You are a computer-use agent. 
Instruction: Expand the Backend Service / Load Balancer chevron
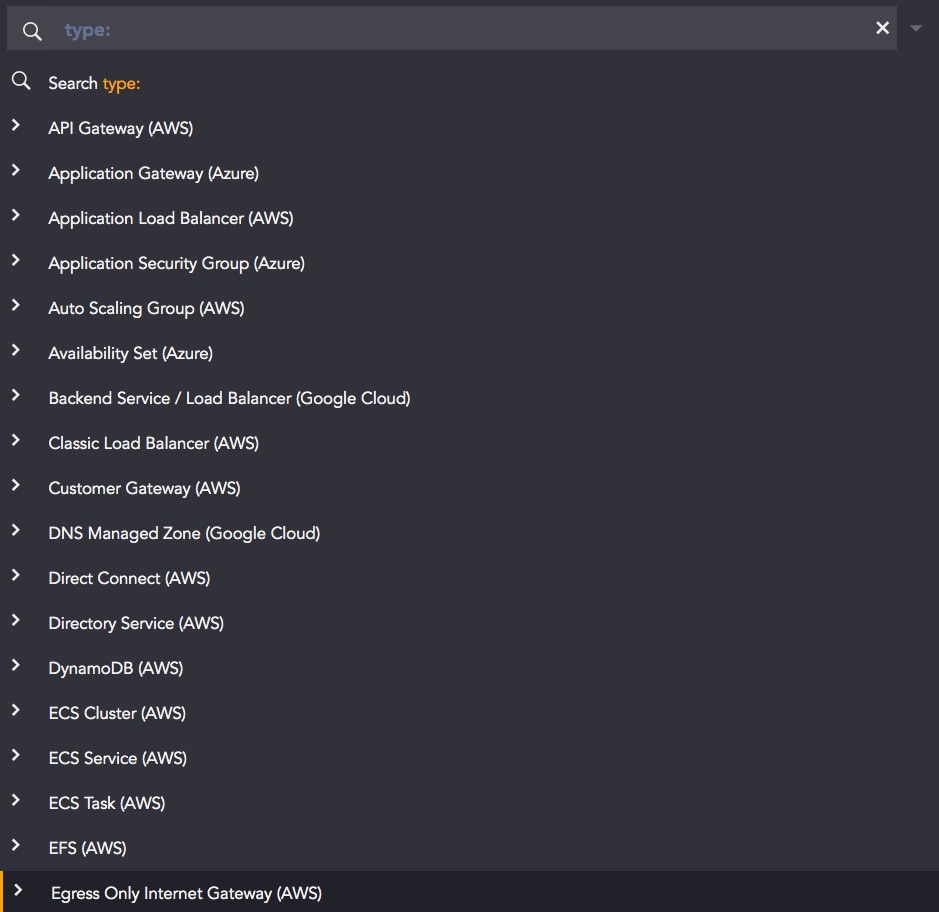click(x=16, y=395)
